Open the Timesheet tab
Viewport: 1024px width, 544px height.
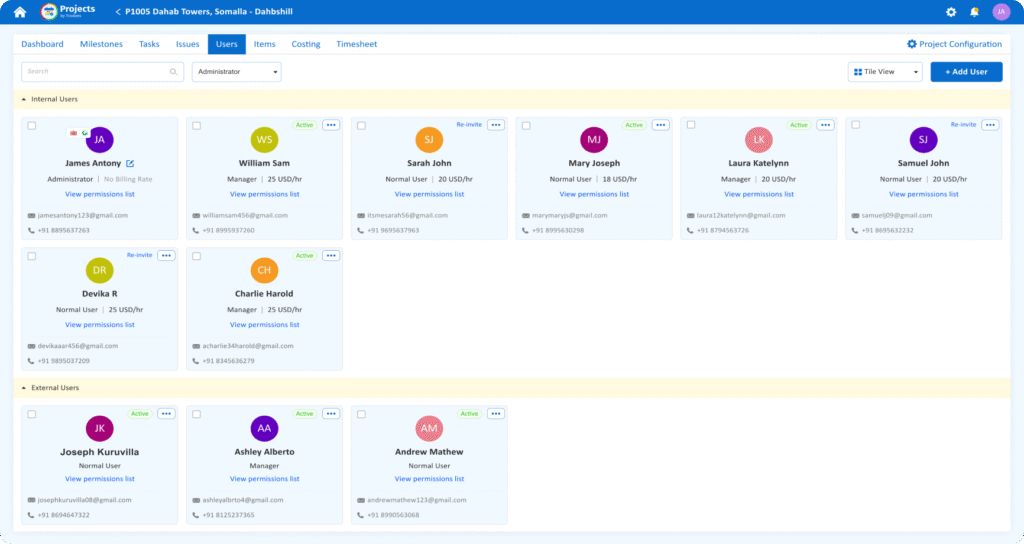click(x=357, y=44)
